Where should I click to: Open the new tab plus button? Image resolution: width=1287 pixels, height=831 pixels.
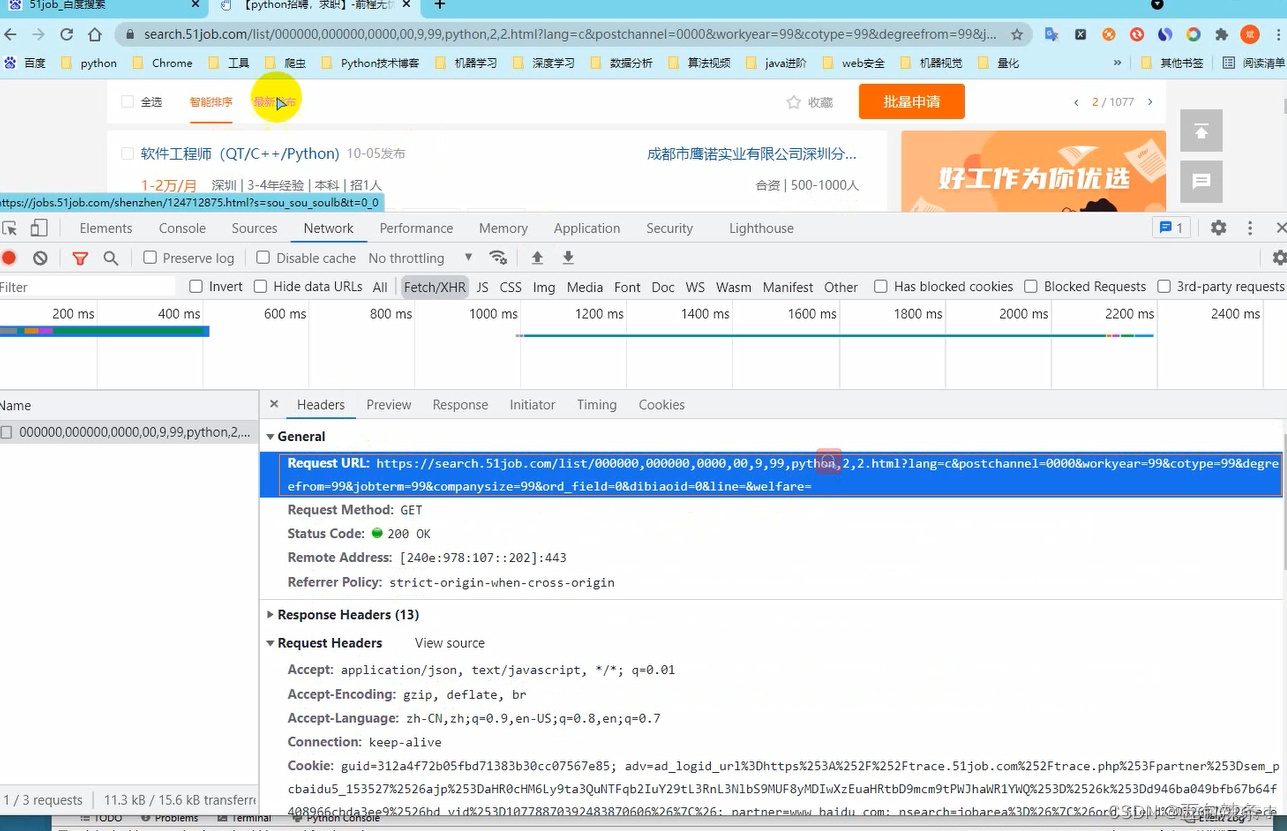(439, 5)
